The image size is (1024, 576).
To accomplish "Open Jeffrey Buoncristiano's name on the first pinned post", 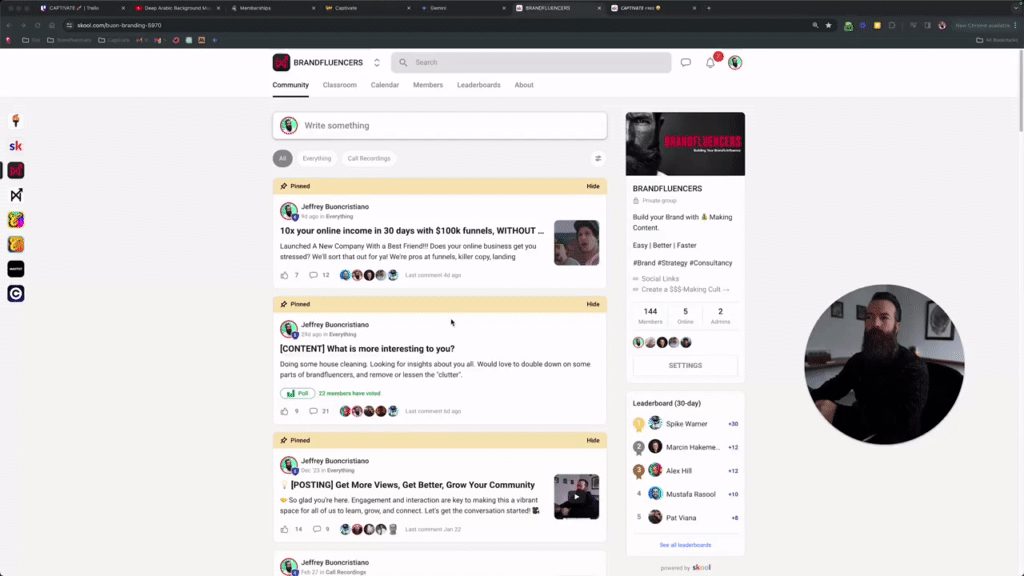I will pyautogui.click(x=335, y=206).
